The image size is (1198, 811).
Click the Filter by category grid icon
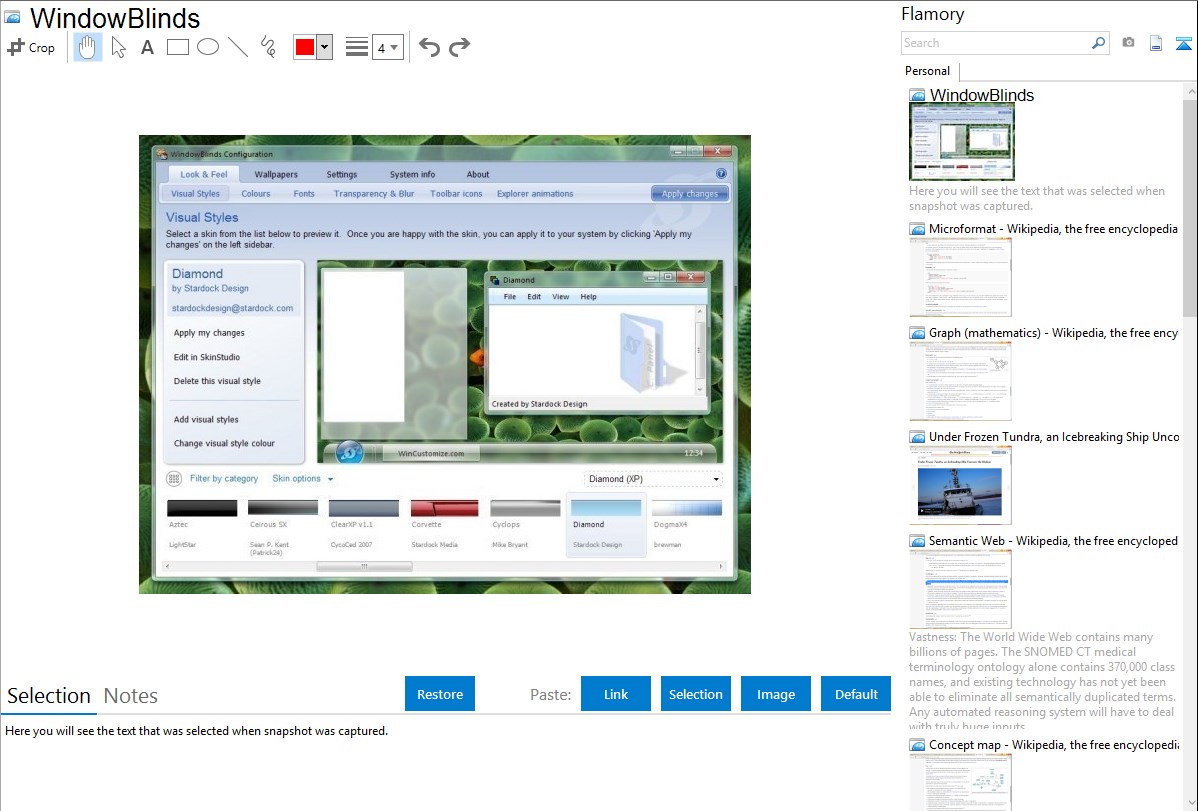[173, 478]
